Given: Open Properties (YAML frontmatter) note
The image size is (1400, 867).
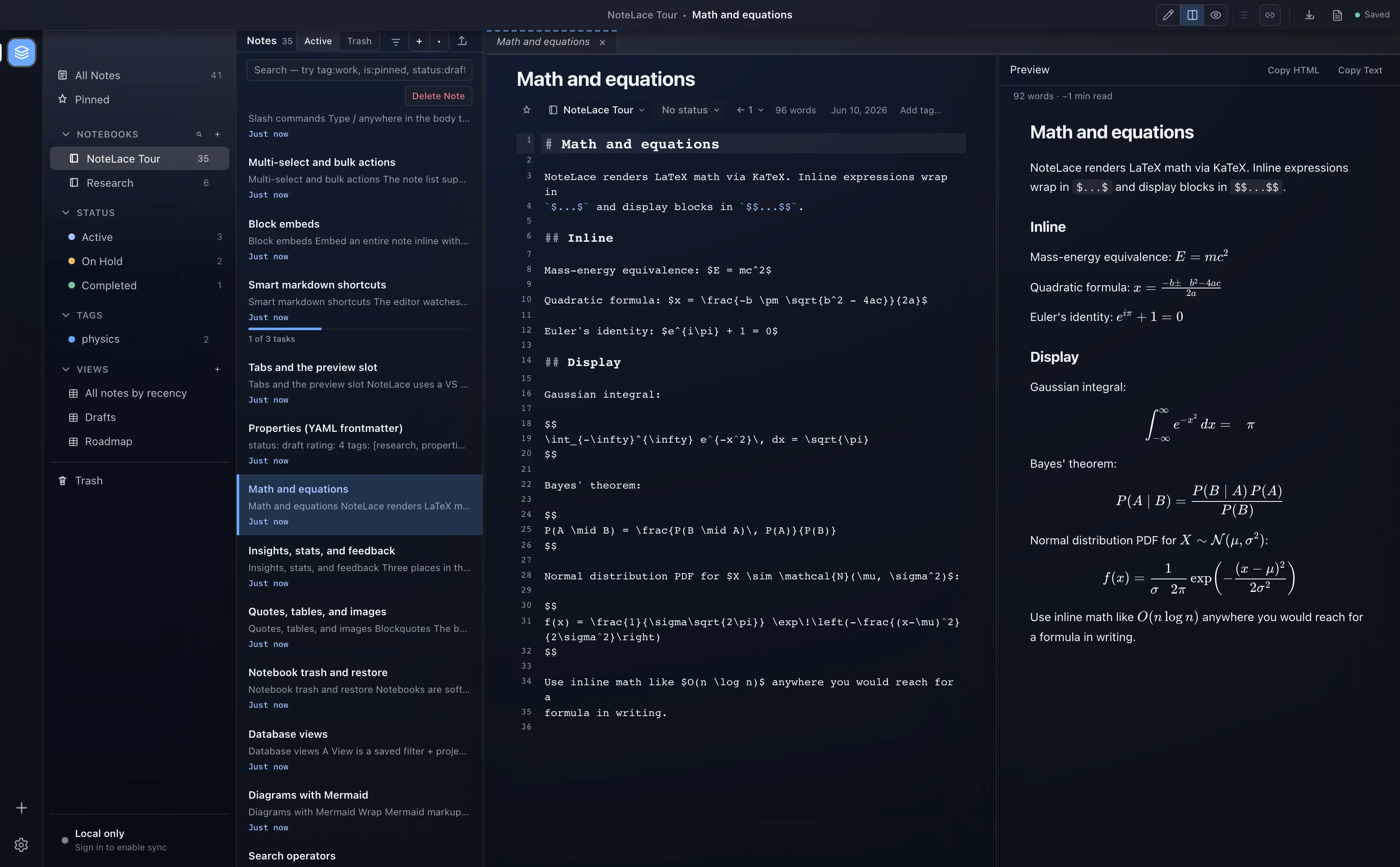Looking at the screenshot, I should coord(360,444).
